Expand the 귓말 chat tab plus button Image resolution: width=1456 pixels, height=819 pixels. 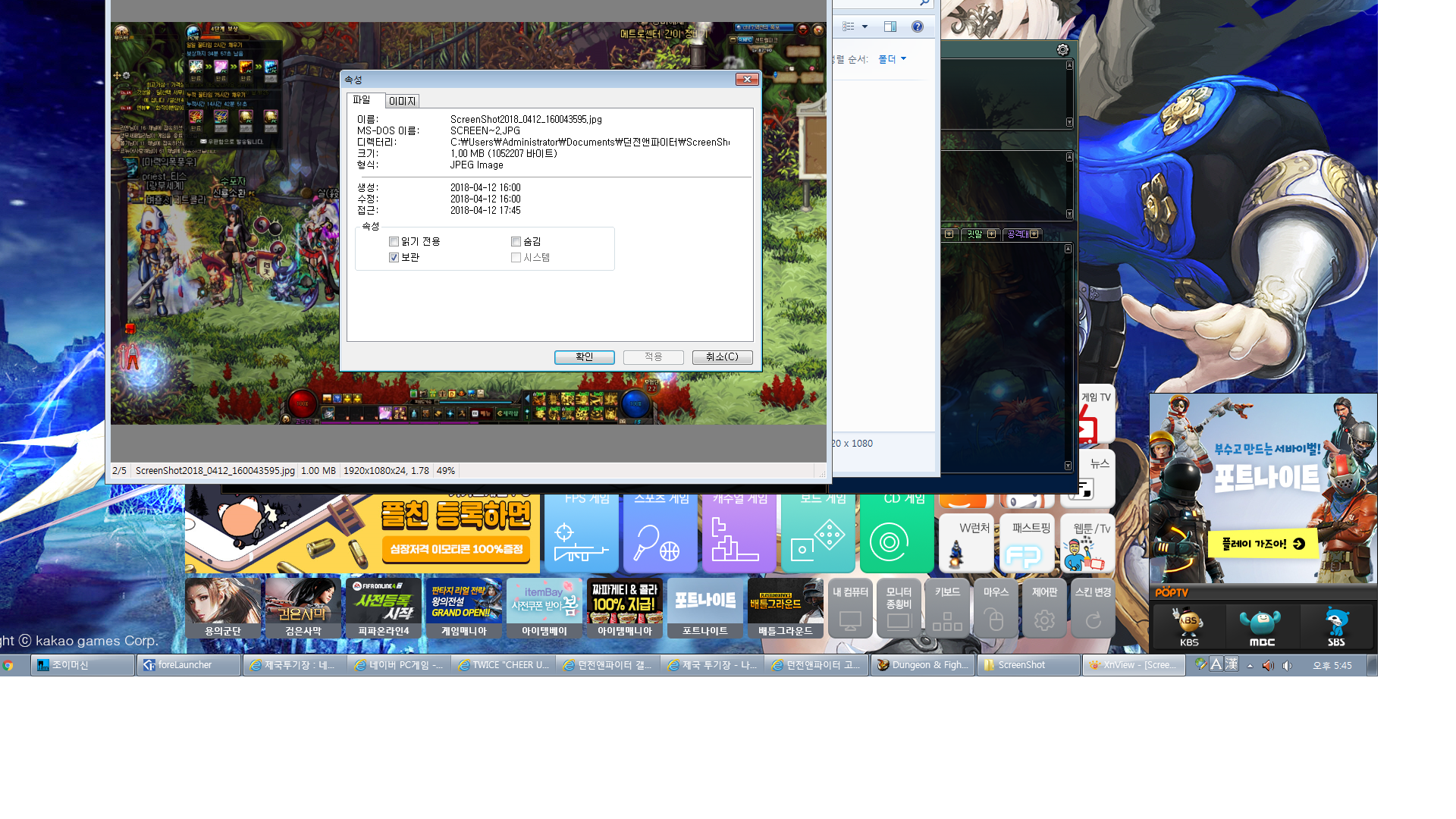coord(991,234)
